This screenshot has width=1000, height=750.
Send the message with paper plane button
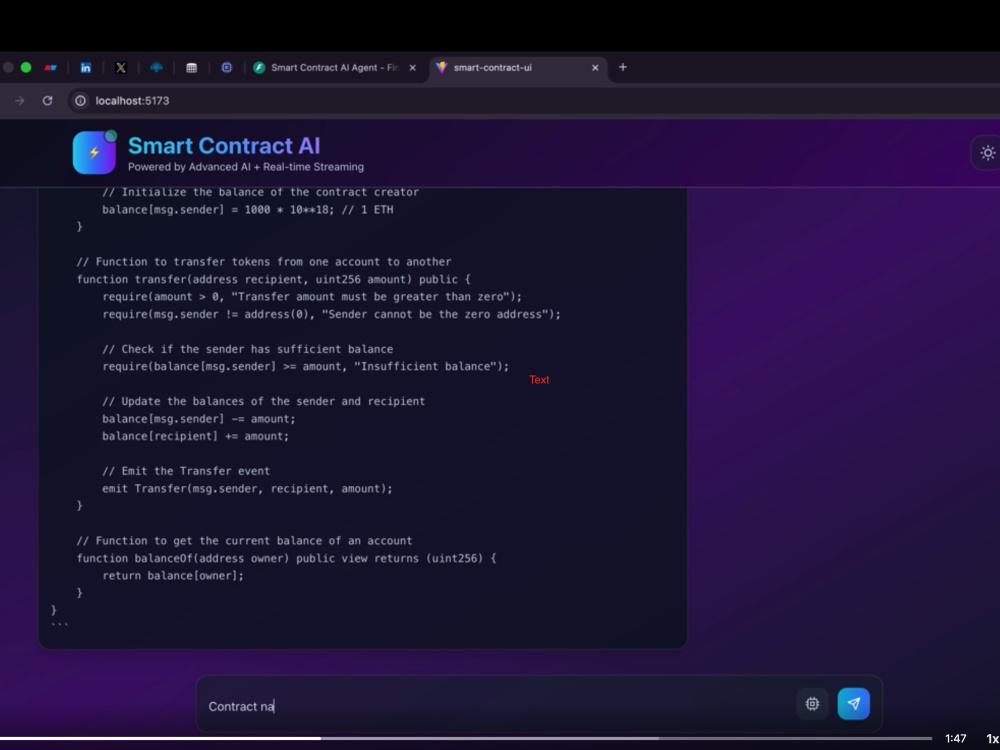tap(853, 704)
